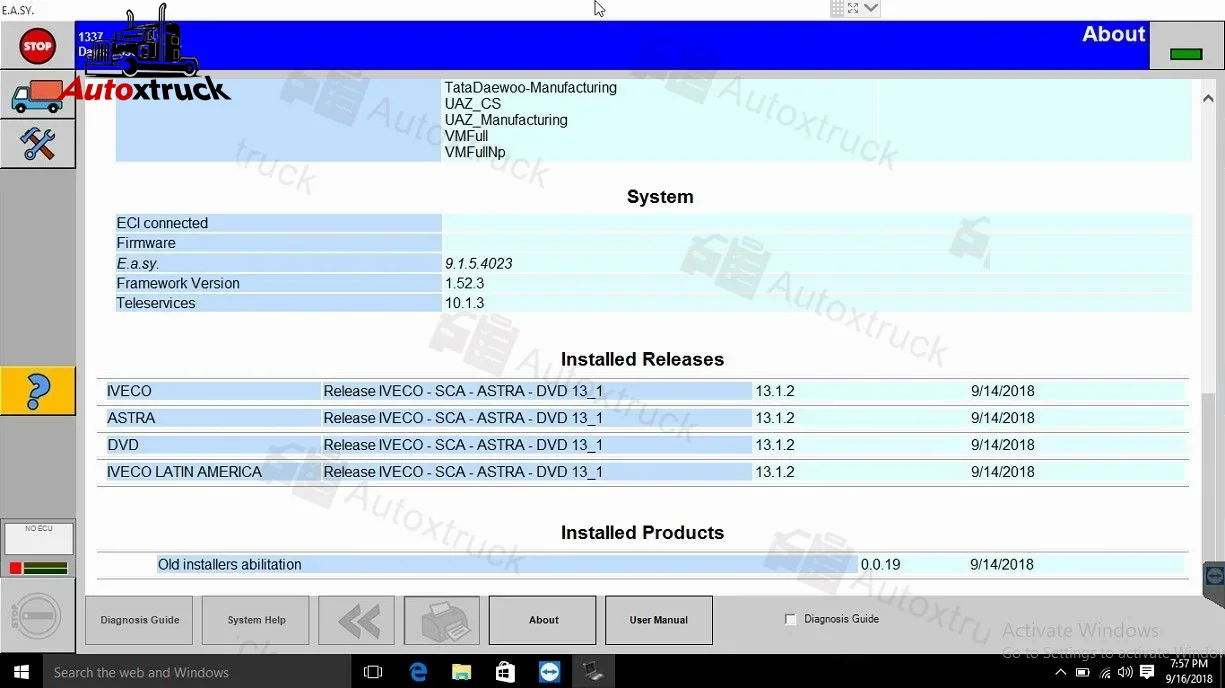Select the yellow question mark help icon
Viewport: 1225px width, 688px height.
(x=37, y=391)
